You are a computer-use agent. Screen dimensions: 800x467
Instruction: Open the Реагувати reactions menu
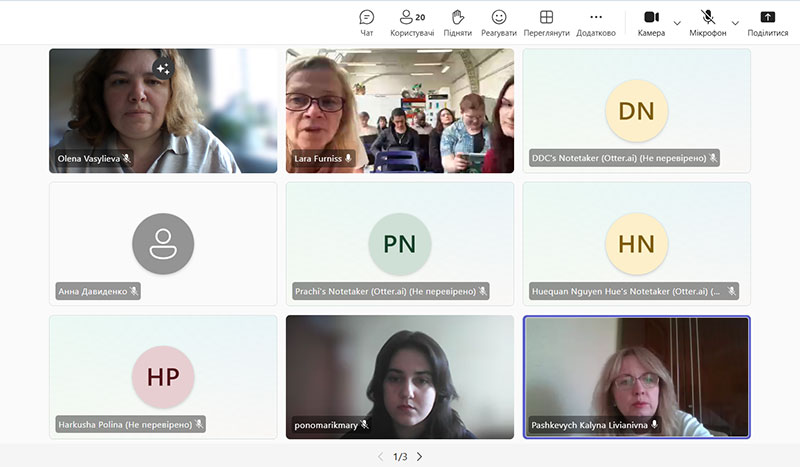tap(499, 23)
